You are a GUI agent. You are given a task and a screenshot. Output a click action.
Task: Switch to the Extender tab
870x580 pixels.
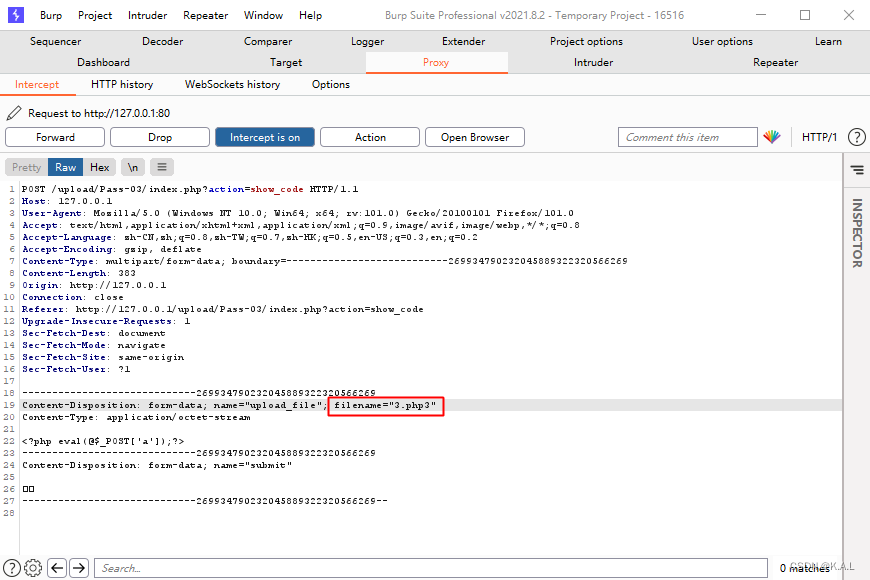click(463, 41)
